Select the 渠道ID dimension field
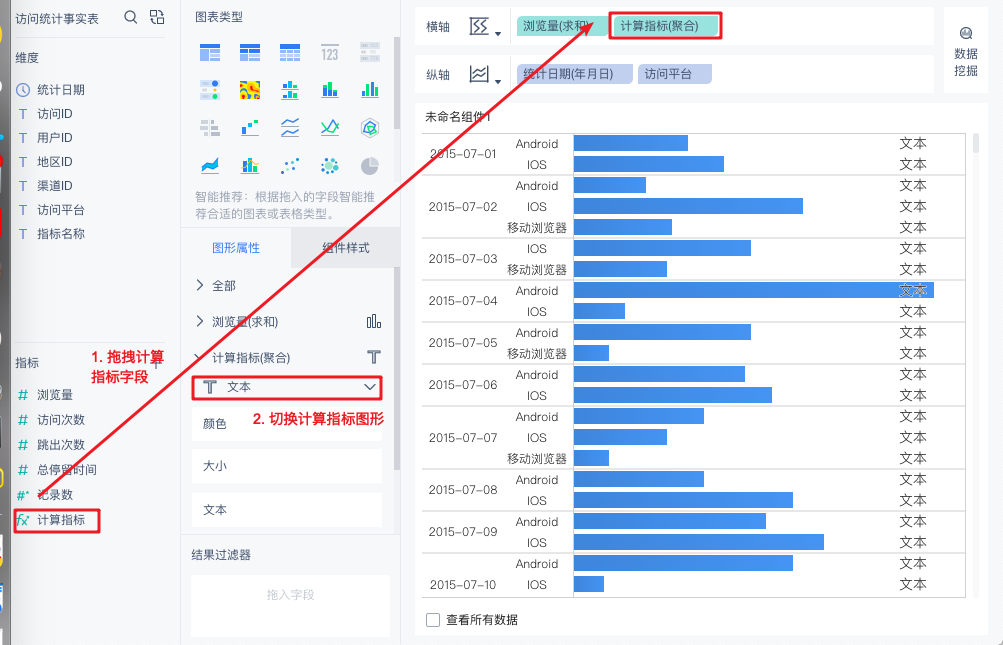Viewport: 1003px width, 645px height. tap(55, 186)
